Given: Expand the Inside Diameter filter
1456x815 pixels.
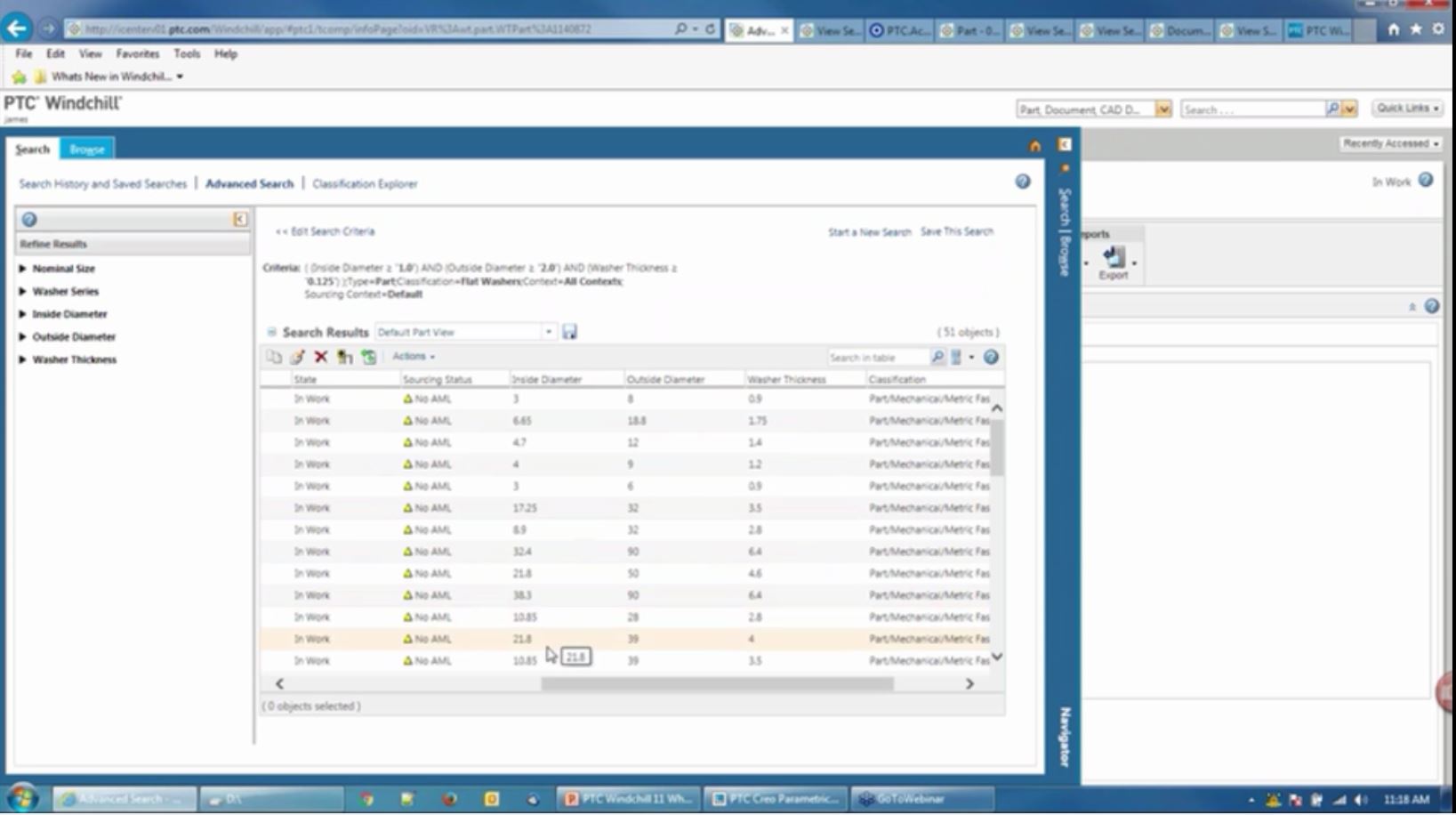Looking at the screenshot, I should pos(22,314).
